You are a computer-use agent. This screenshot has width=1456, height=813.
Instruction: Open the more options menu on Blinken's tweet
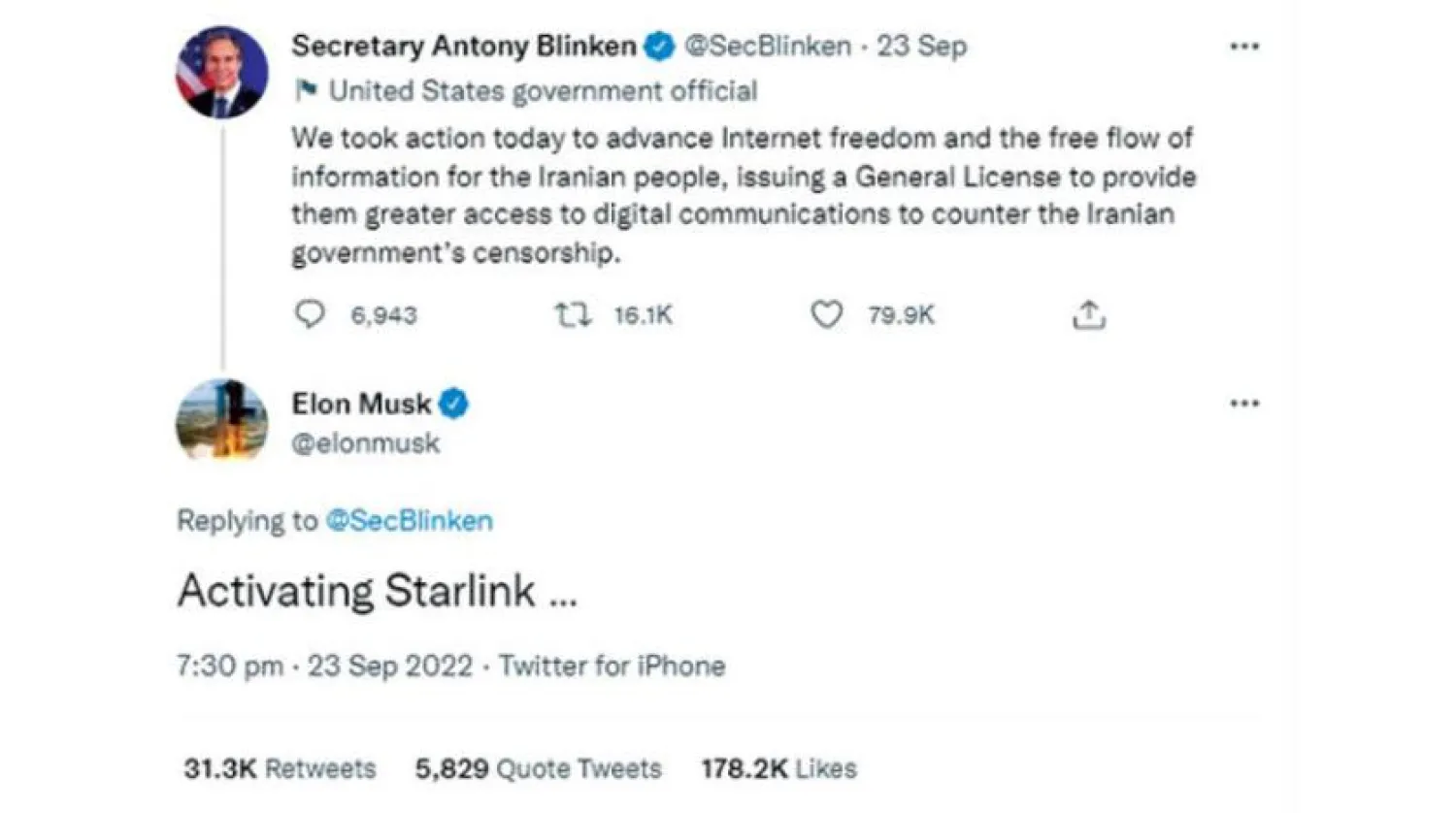(x=1243, y=45)
